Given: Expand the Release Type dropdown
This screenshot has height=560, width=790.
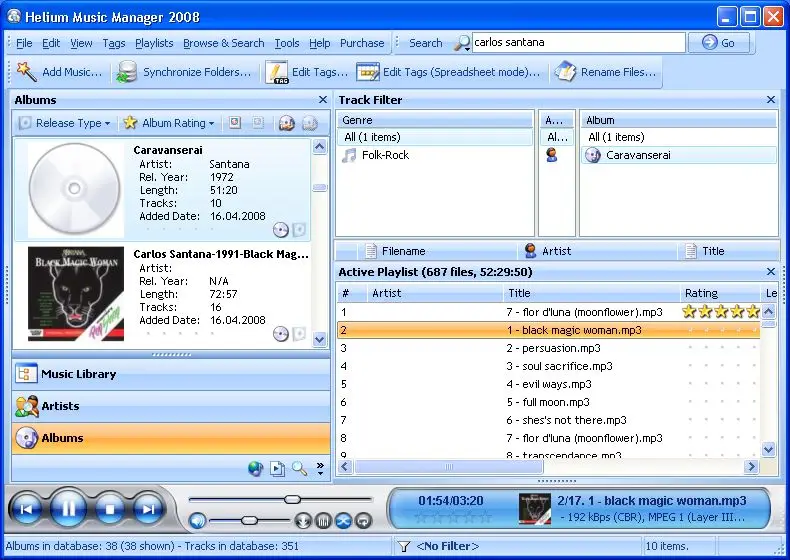Looking at the screenshot, I should (64, 123).
